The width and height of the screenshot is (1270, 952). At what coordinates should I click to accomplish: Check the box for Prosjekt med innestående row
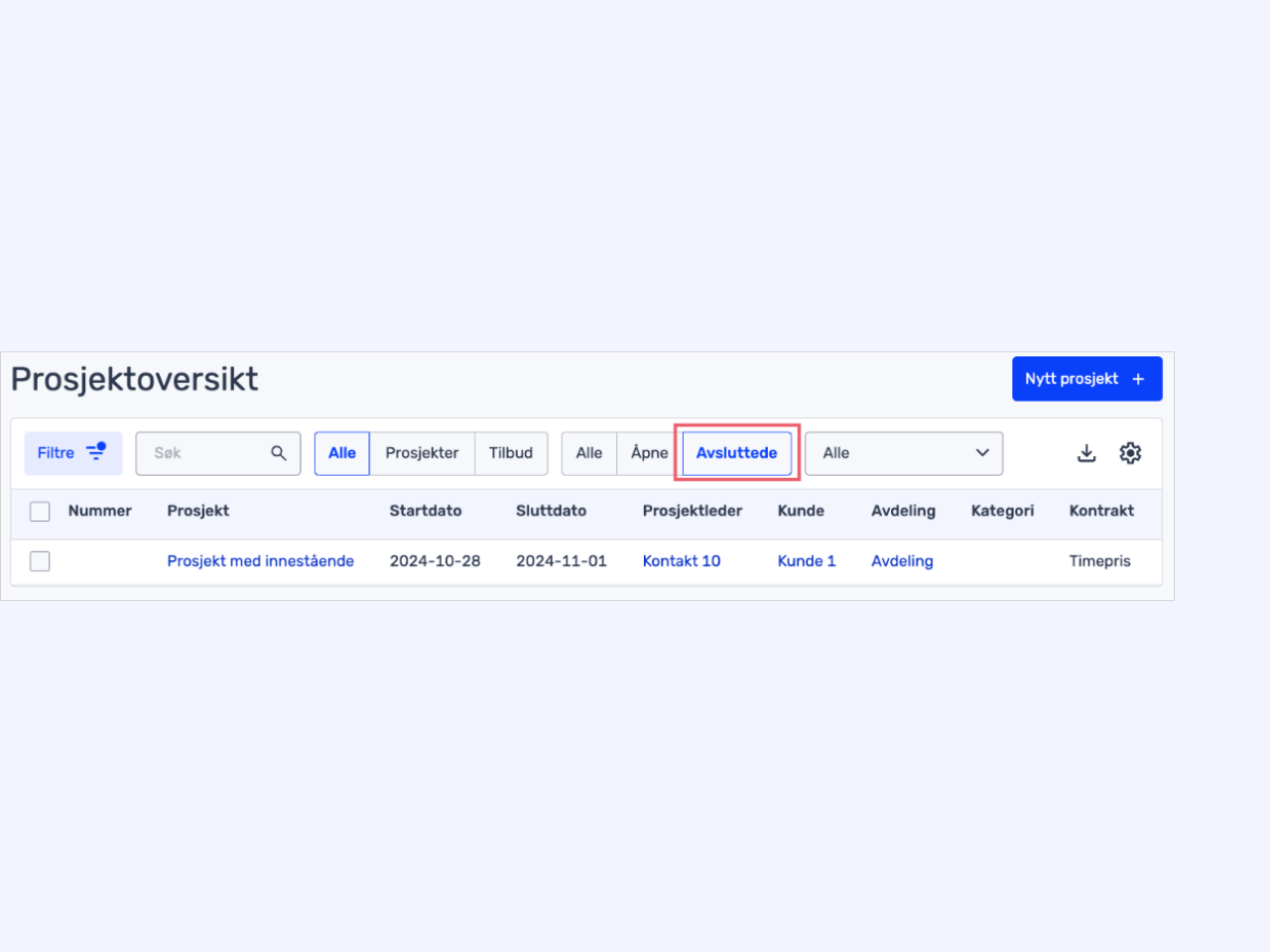pos(40,561)
